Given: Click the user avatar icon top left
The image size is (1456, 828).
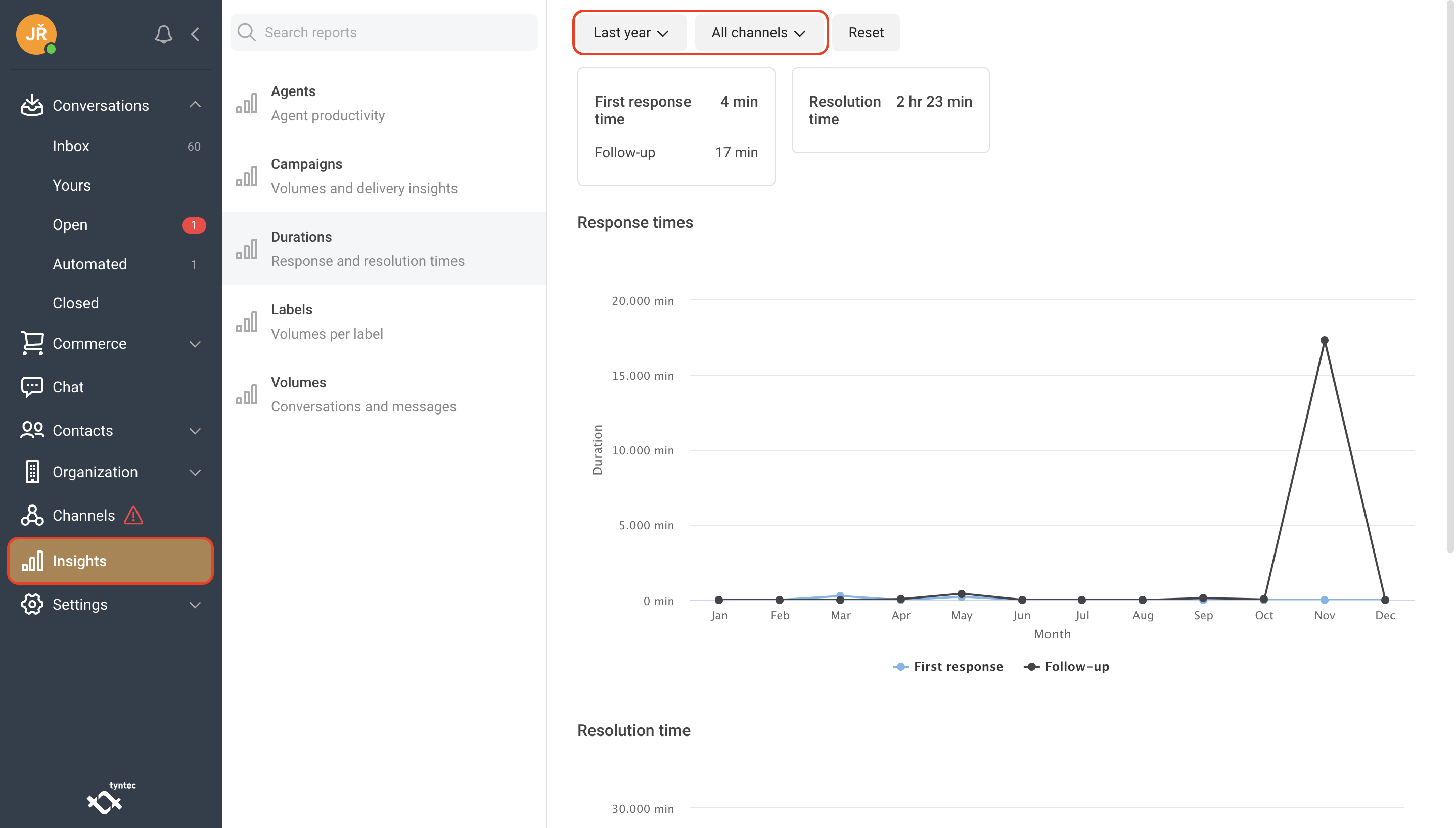Looking at the screenshot, I should [x=37, y=33].
